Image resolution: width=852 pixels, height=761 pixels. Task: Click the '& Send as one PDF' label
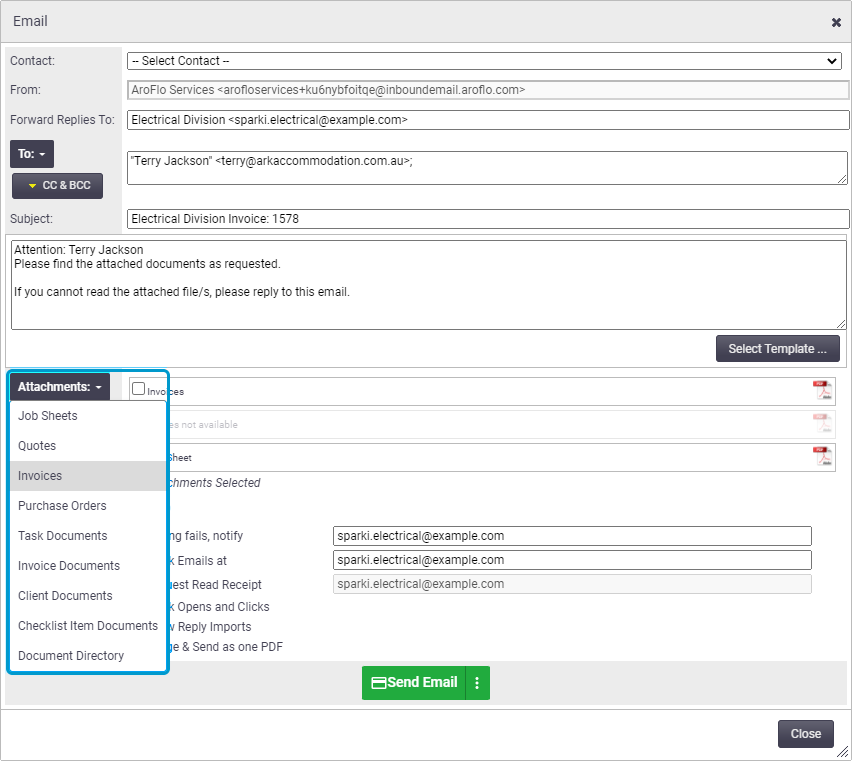tap(233, 647)
